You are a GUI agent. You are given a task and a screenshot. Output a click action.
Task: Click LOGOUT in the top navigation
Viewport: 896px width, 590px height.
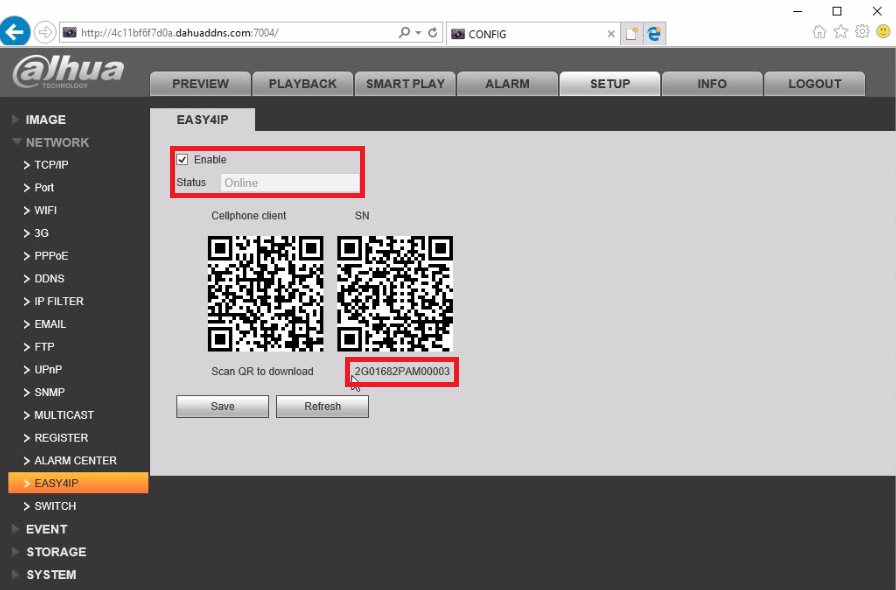click(814, 83)
